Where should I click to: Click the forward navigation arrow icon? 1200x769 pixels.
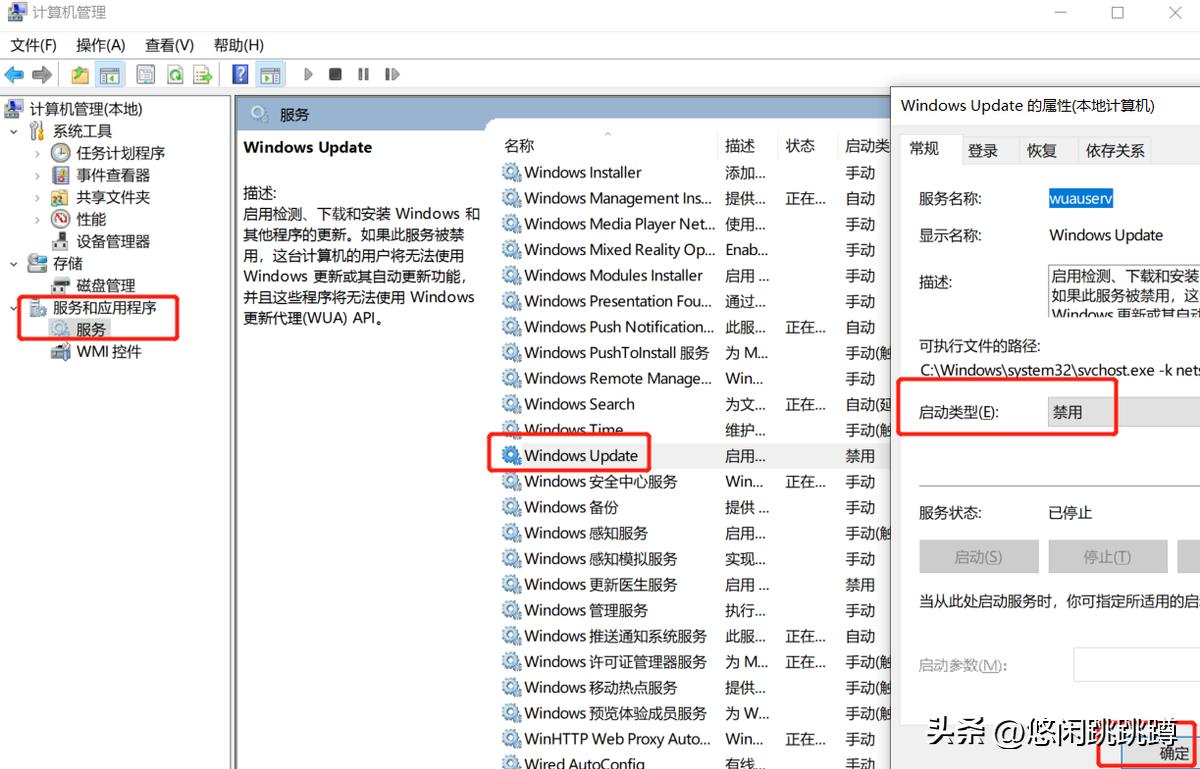click(40, 73)
